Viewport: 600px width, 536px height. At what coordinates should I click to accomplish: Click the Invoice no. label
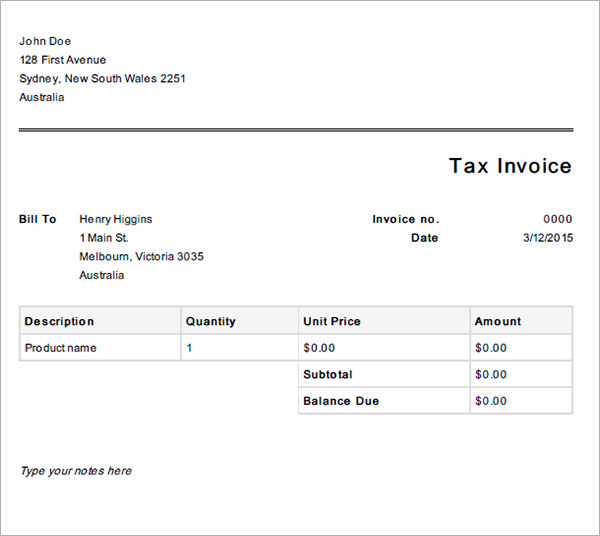click(406, 219)
